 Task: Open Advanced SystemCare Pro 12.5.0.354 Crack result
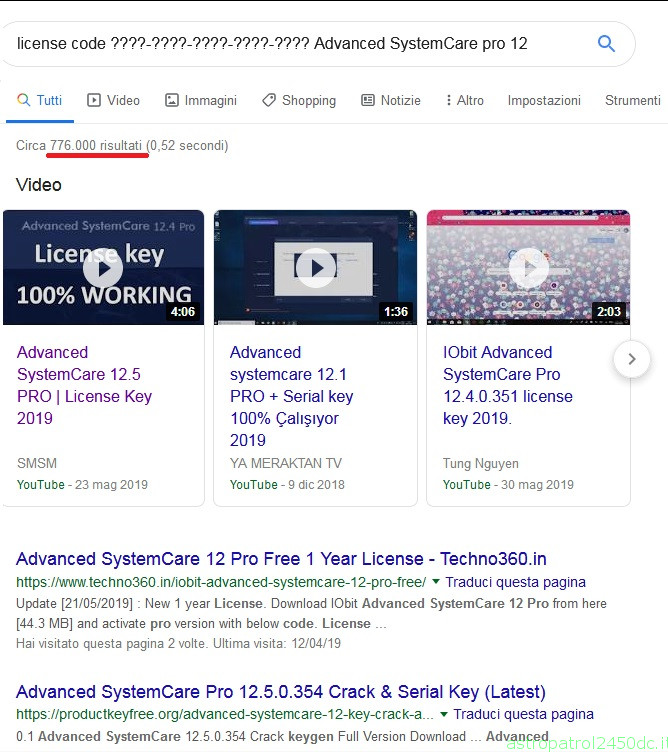(281, 692)
